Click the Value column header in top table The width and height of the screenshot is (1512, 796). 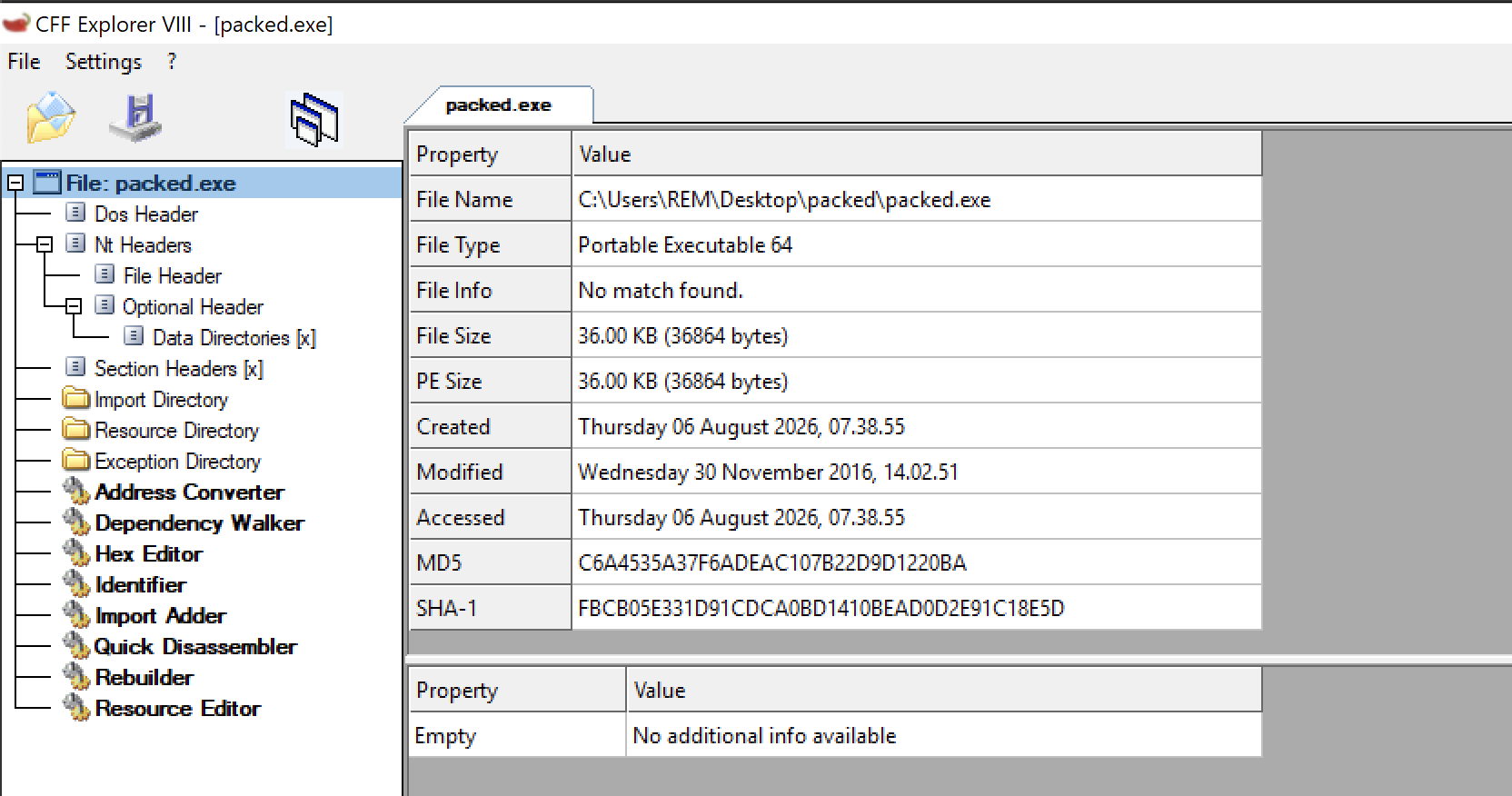(x=917, y=154)
